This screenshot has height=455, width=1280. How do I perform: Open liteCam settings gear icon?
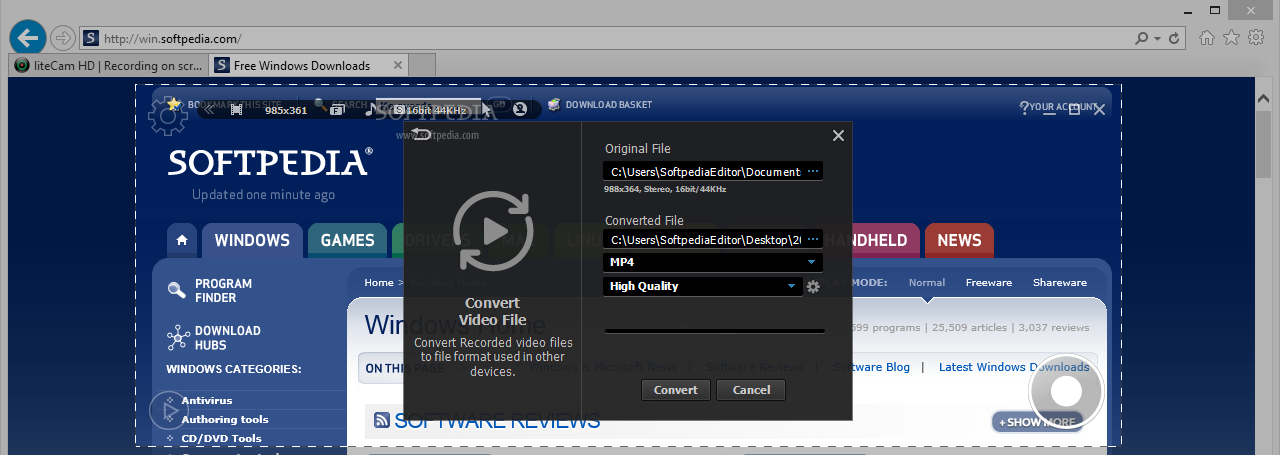coord(167,117)
